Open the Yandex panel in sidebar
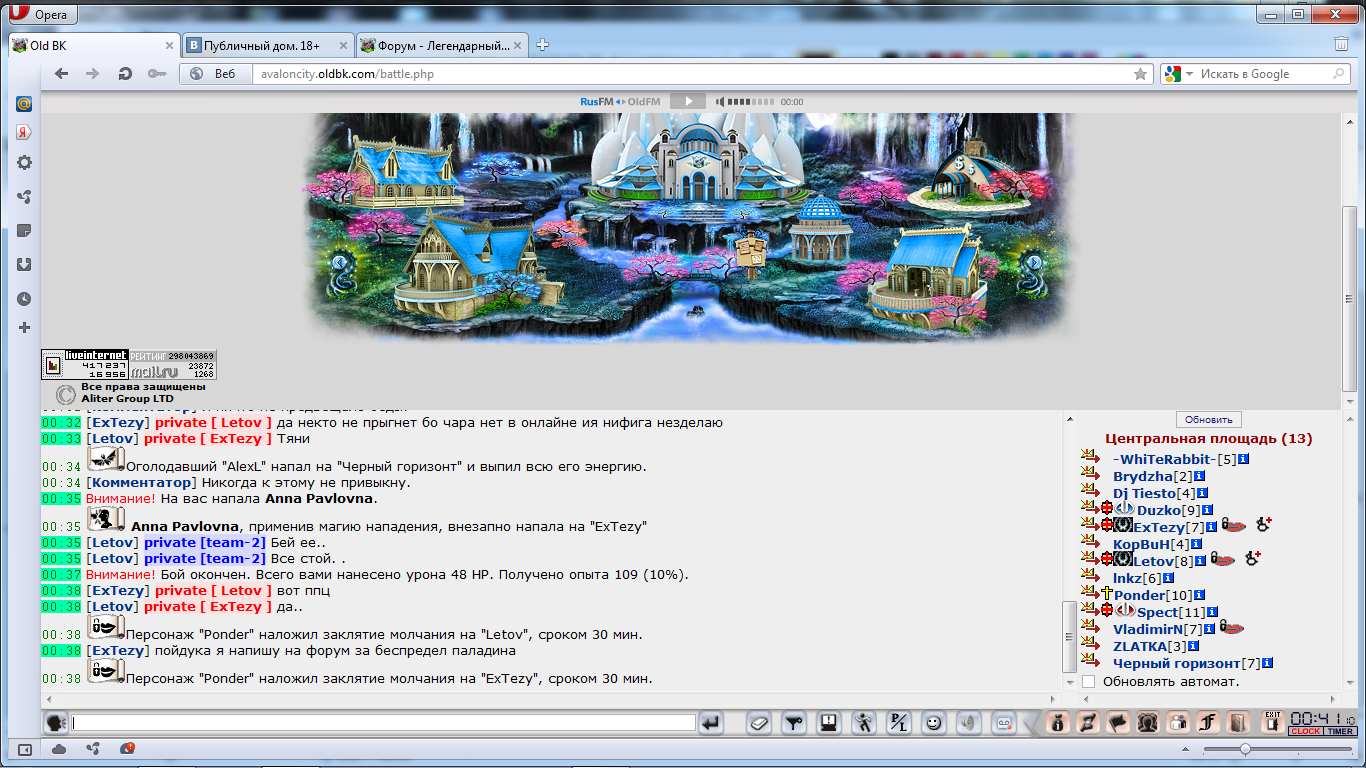1366x768 pixels. (24, 132)
